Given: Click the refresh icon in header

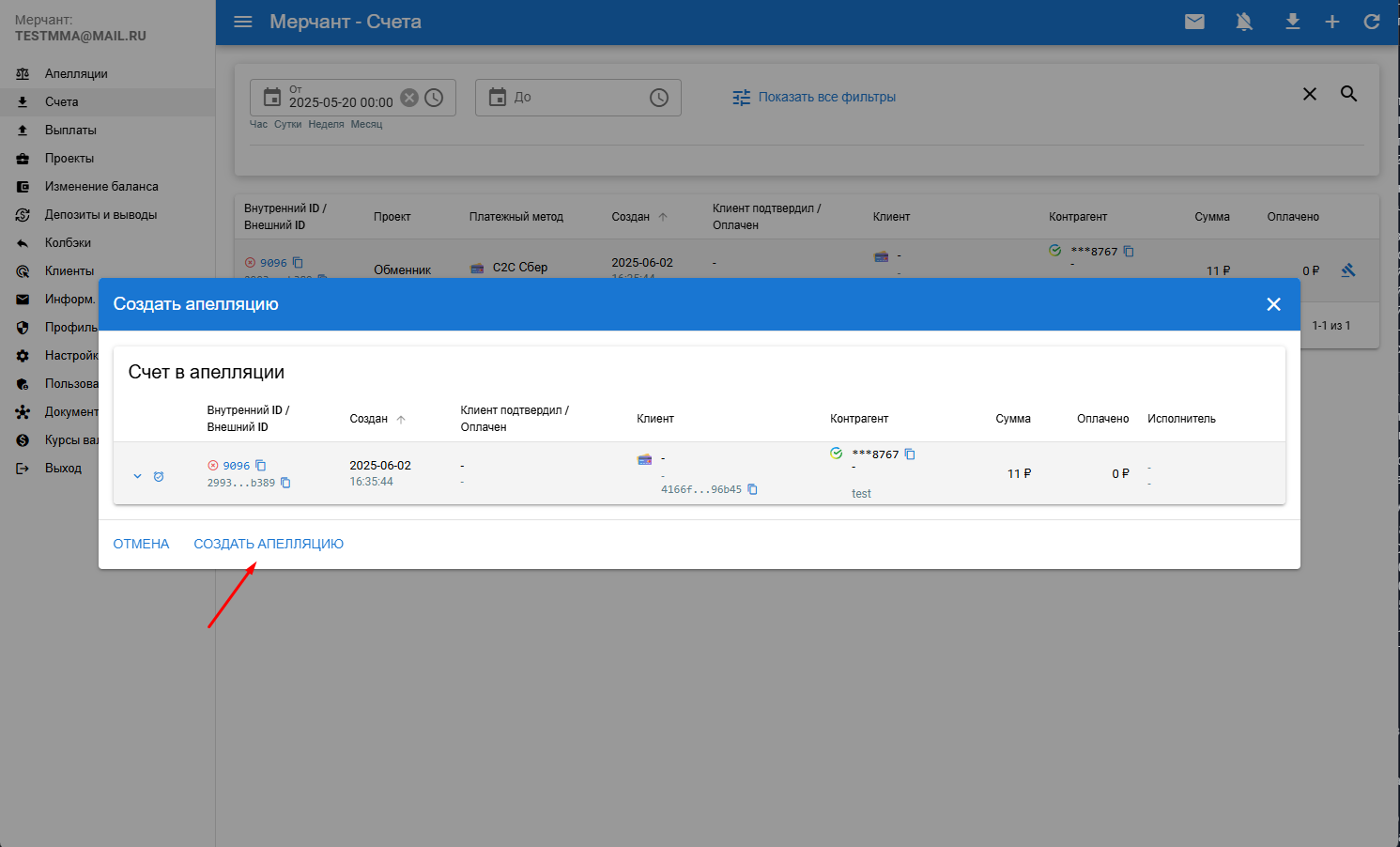Looking at the screenshot, I should point(1372,22).
